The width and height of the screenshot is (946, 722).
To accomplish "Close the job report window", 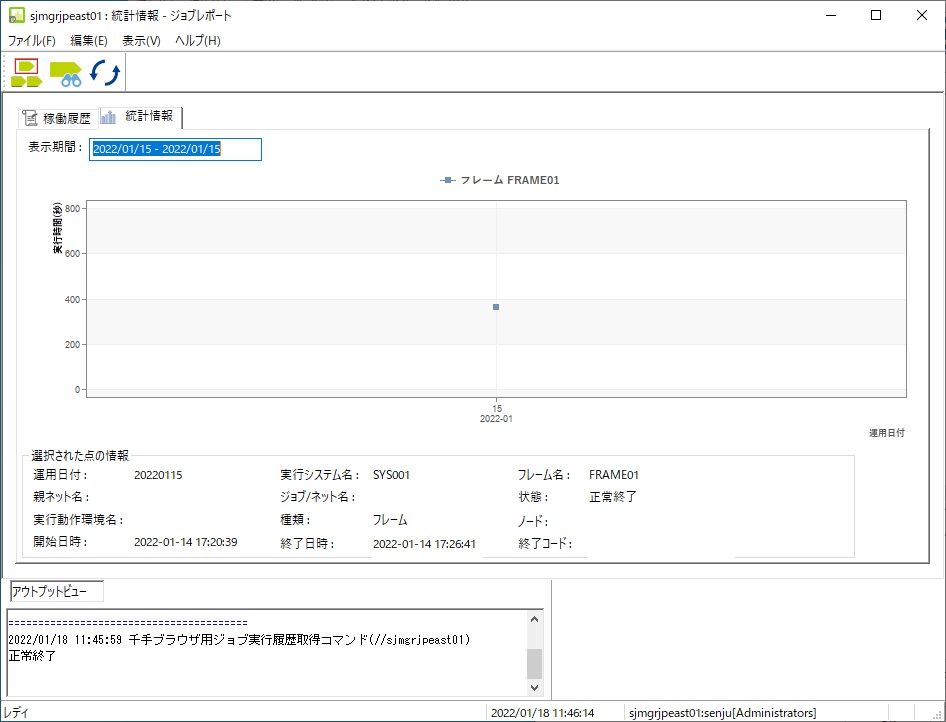I will click(x=922, y=16).
